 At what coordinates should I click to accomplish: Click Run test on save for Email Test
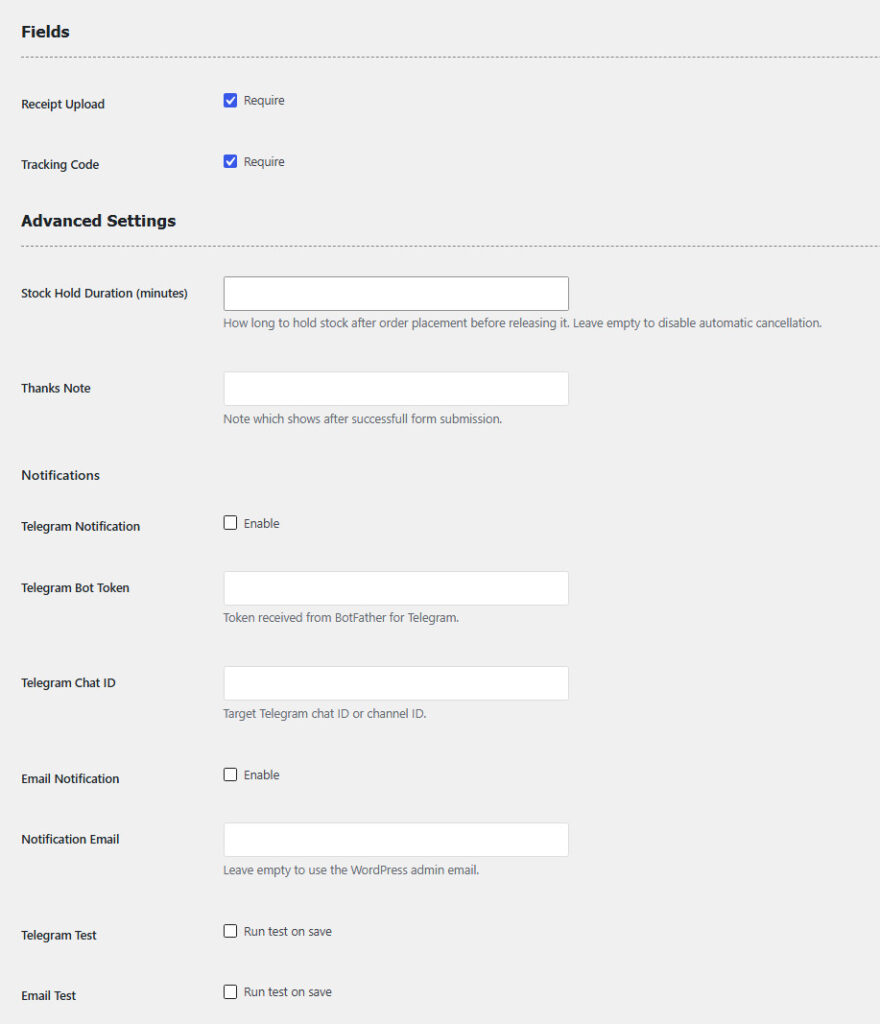287,992
